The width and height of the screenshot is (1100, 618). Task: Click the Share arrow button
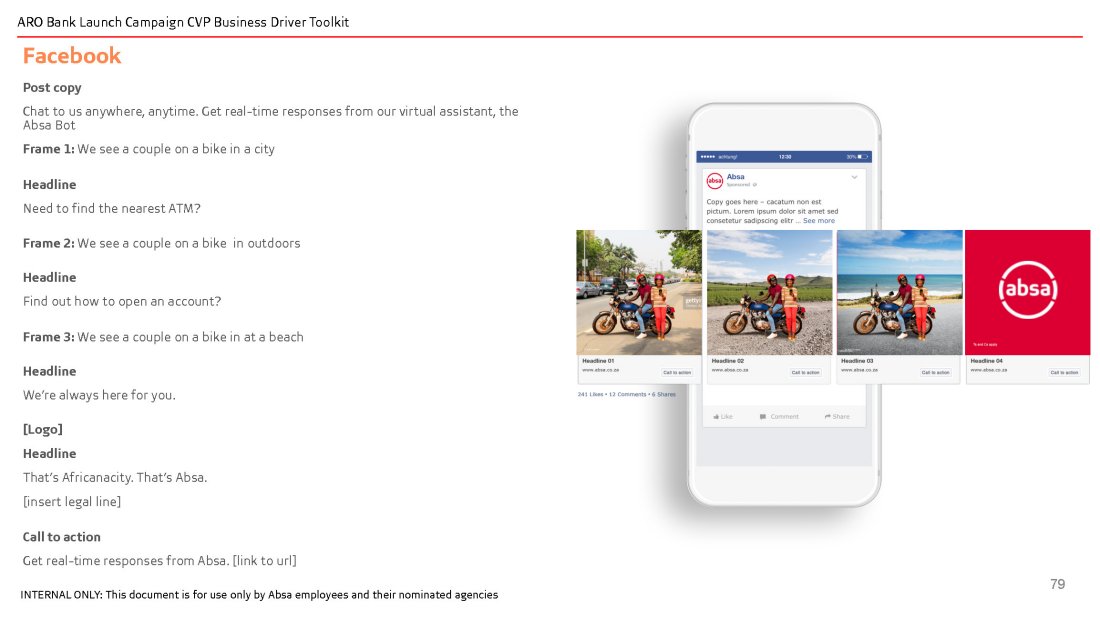click(x=837, y=417)
